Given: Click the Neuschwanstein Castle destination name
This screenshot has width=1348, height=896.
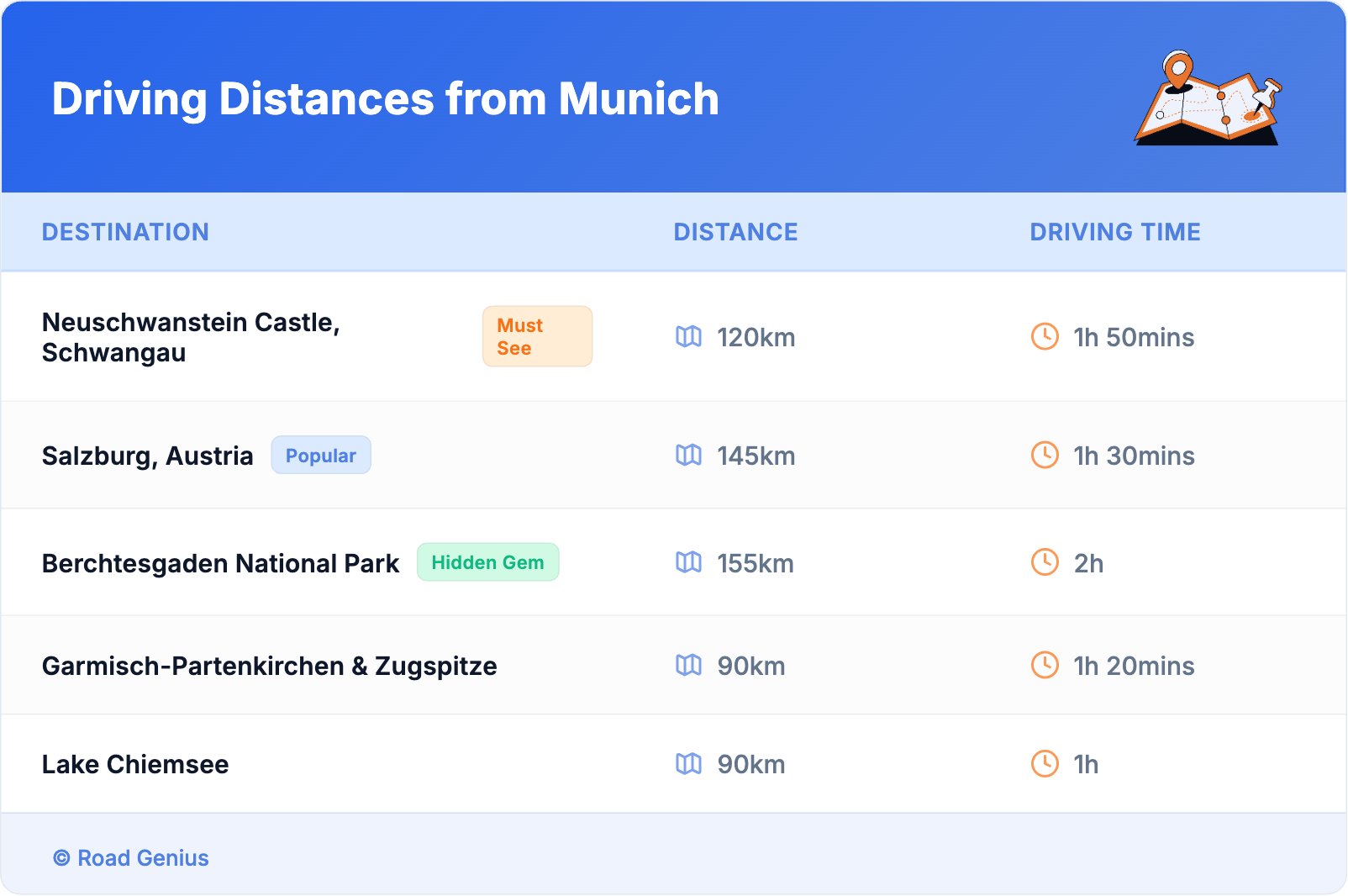Looking at the screenshot, I should click(192, 337).
